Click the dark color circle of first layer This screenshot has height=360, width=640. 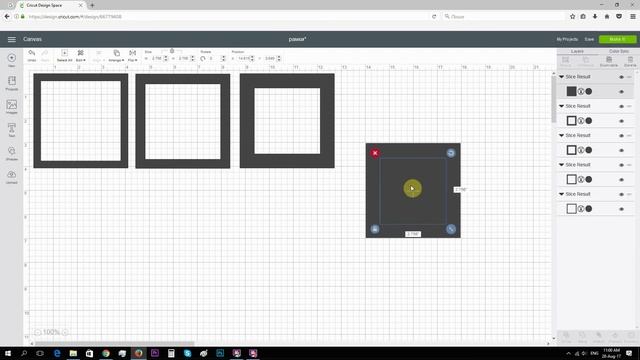click(x=589, y=91)
